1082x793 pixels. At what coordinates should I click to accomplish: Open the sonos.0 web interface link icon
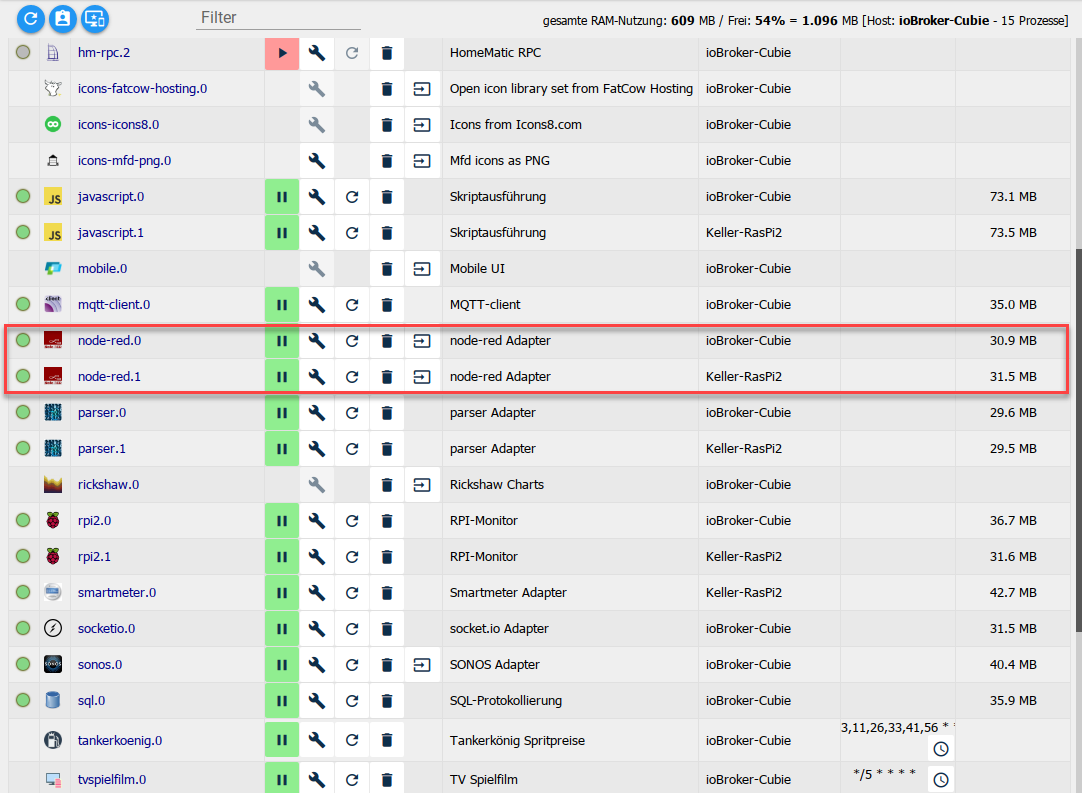tap(422, 665)
